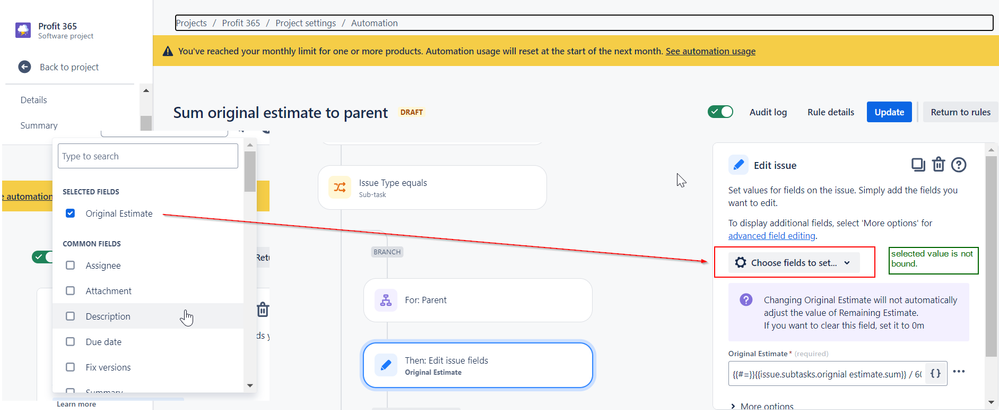Viewport: 999px width, 410px height.
Task: Click the Type to search field
Action: coord(148,156)
